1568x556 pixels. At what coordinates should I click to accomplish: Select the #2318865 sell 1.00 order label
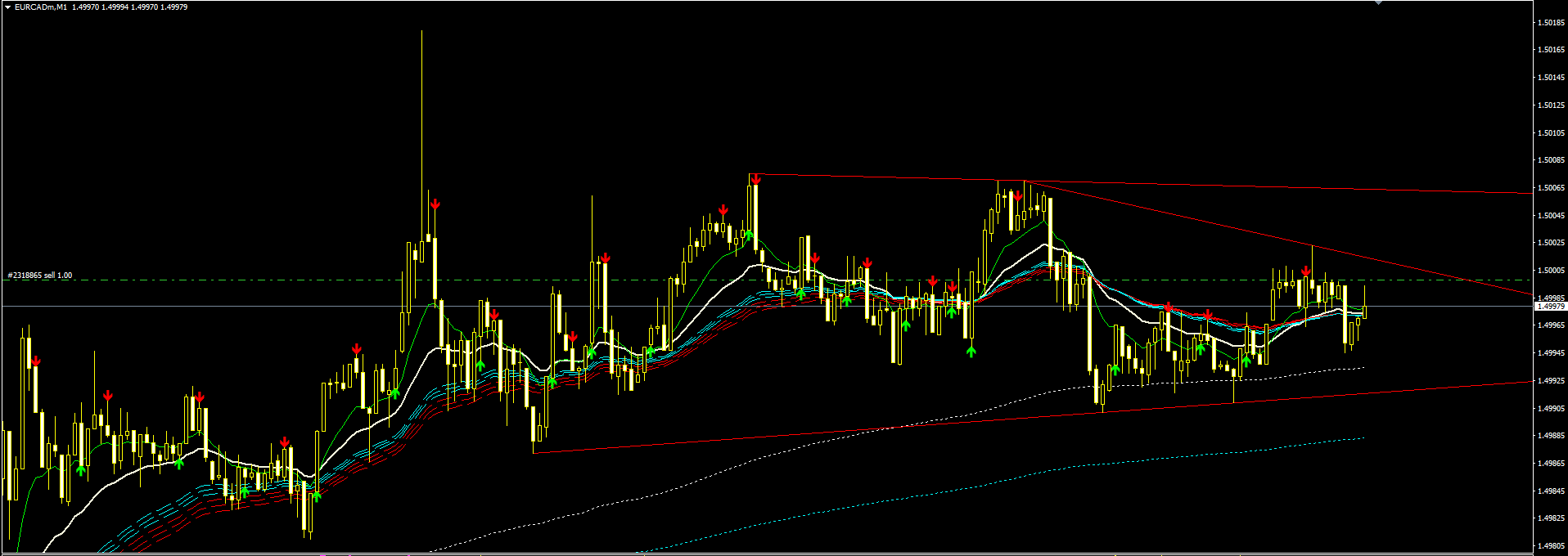pos(39,276)
